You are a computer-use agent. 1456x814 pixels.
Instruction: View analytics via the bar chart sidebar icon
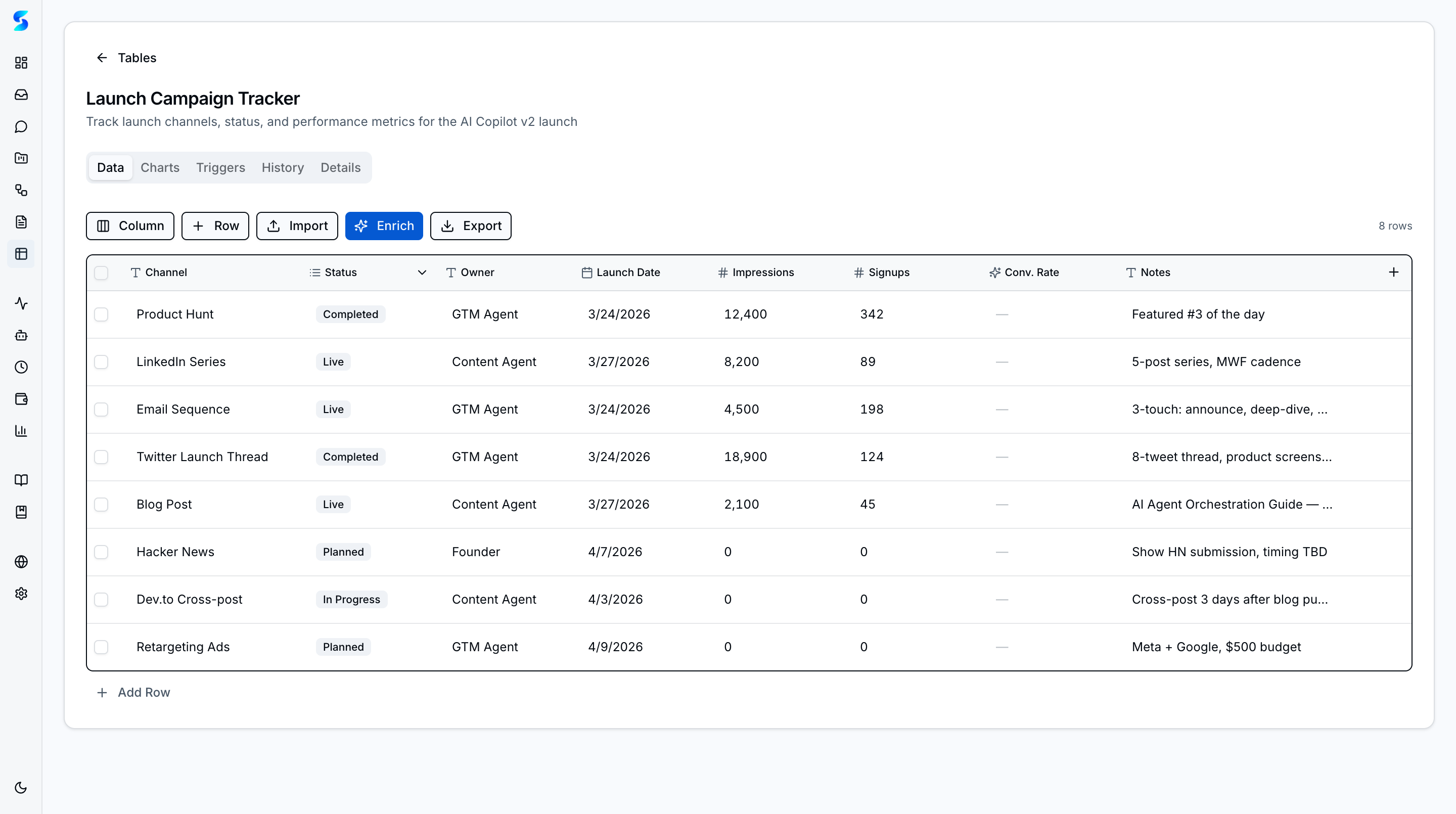click(21, 431)
